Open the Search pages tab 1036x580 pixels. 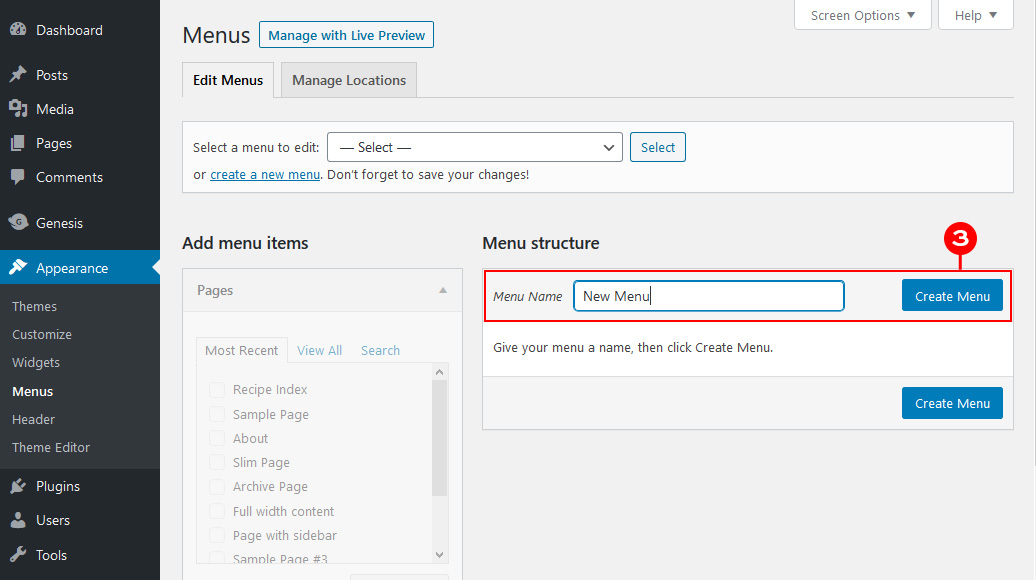point(380,350)
